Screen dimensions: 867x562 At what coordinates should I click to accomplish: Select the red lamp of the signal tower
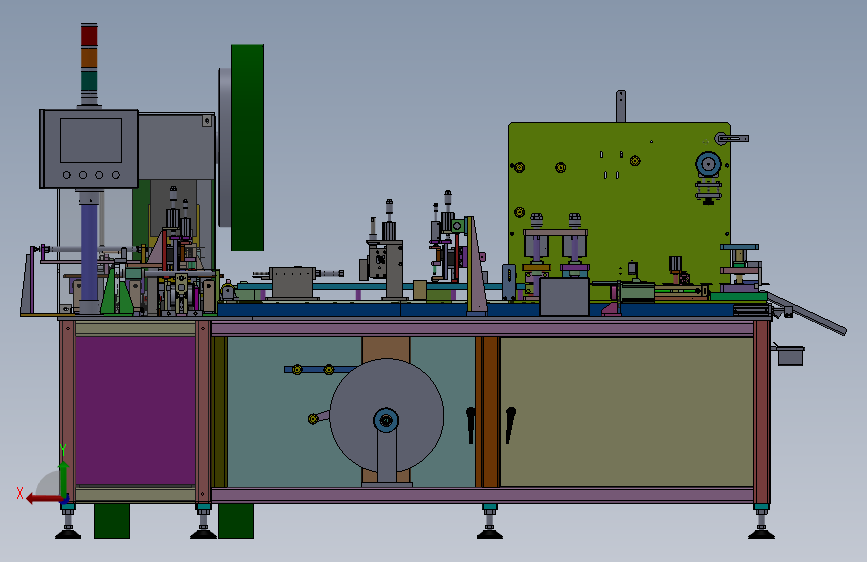pos(89,35)
